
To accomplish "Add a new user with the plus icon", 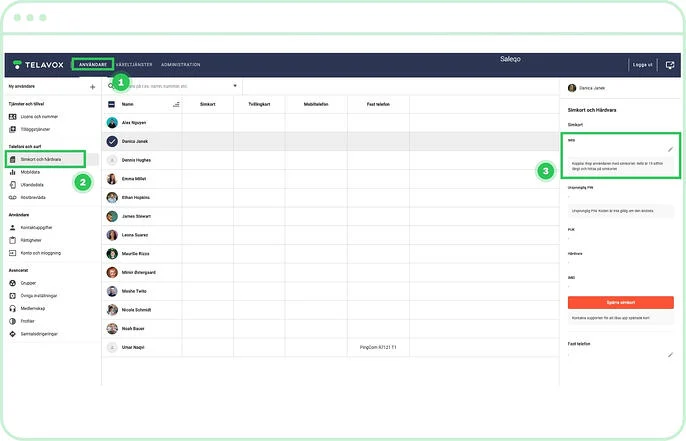I will click(x=92, y=87).
